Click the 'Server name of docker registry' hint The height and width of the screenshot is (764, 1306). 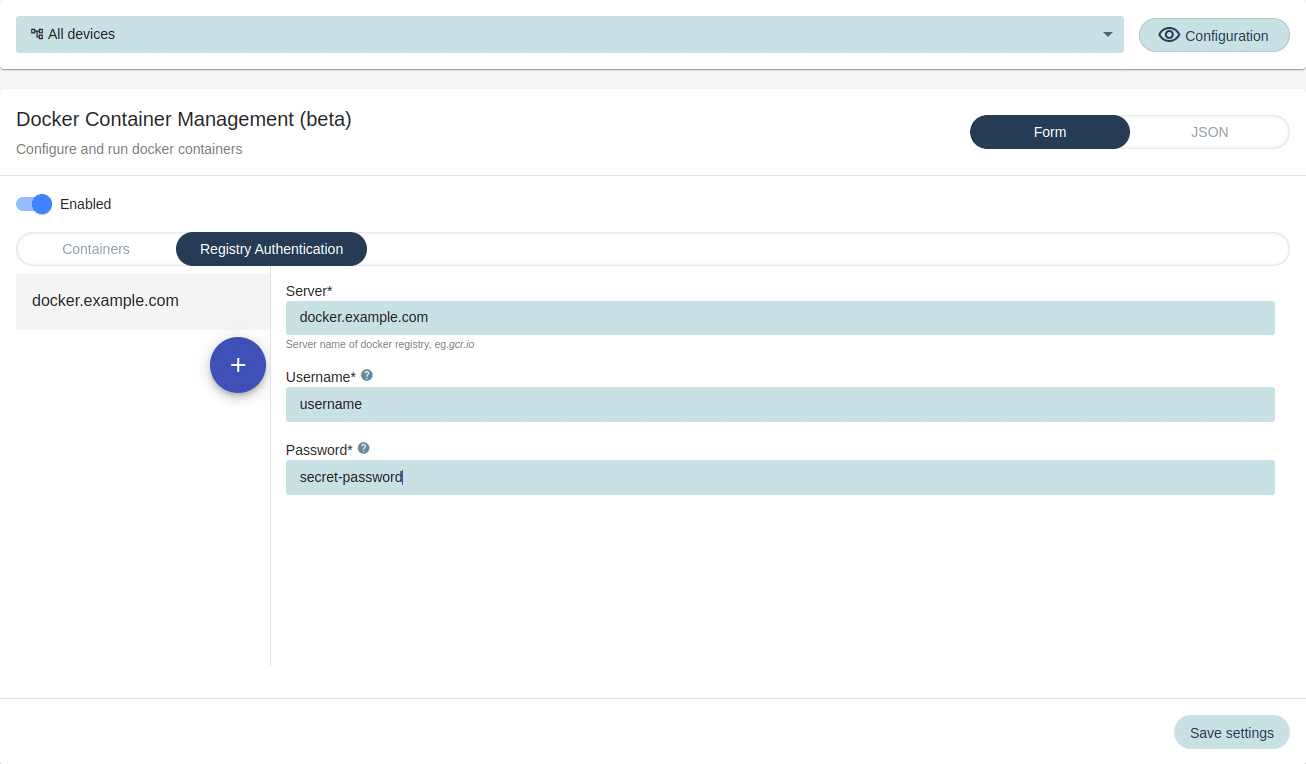380,344
